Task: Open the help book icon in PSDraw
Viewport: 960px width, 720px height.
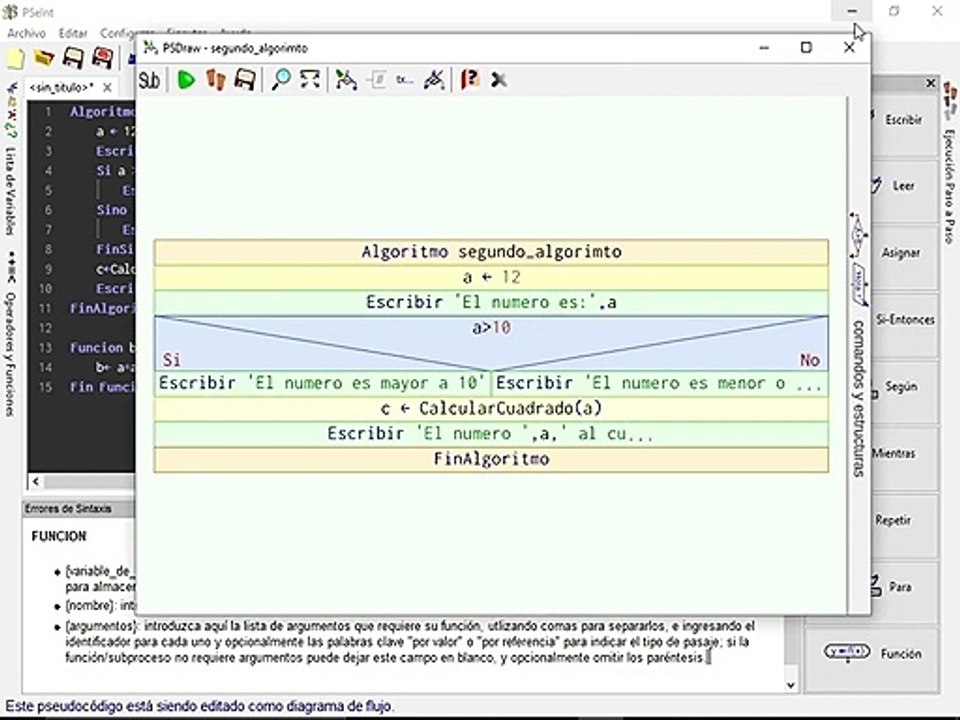Action: [470, 80]
